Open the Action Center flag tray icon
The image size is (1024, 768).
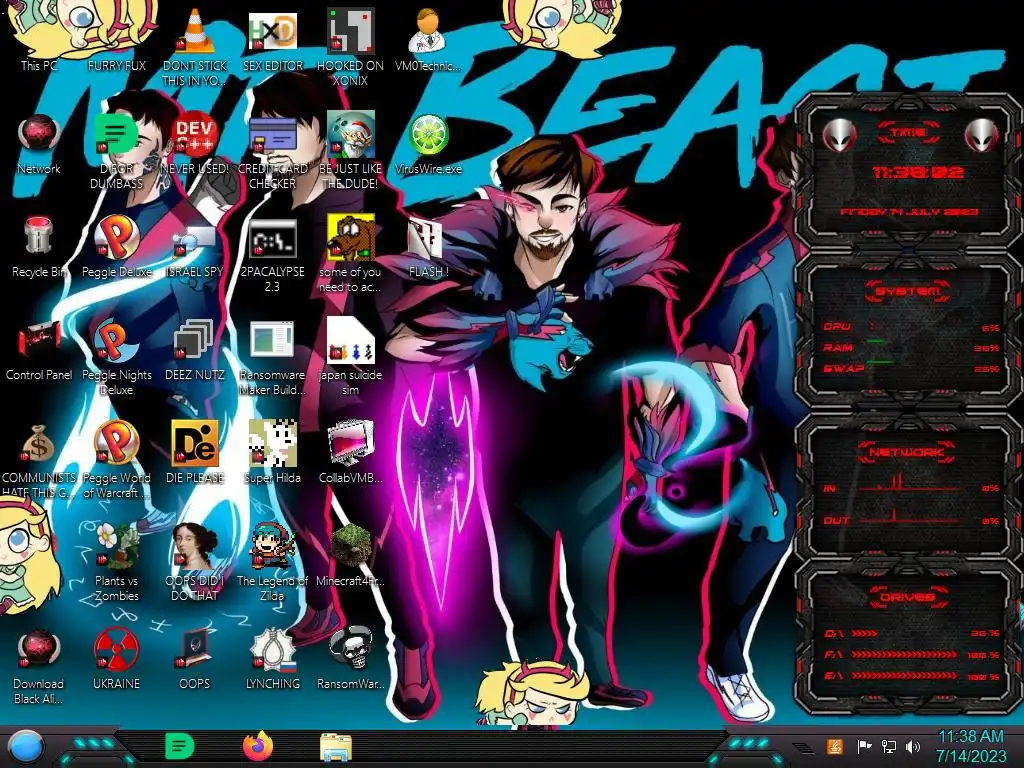864,746
